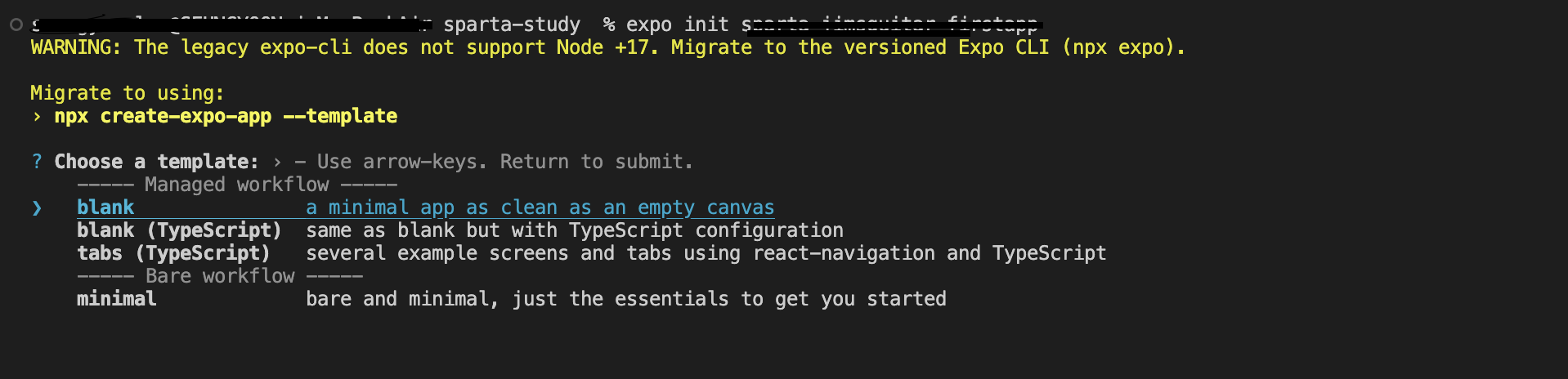Image resolution: width=1568 pixels, height=379 pixels.
Task: Click the percent sign shell prompt symbol
Action: (x=608, y=25)
